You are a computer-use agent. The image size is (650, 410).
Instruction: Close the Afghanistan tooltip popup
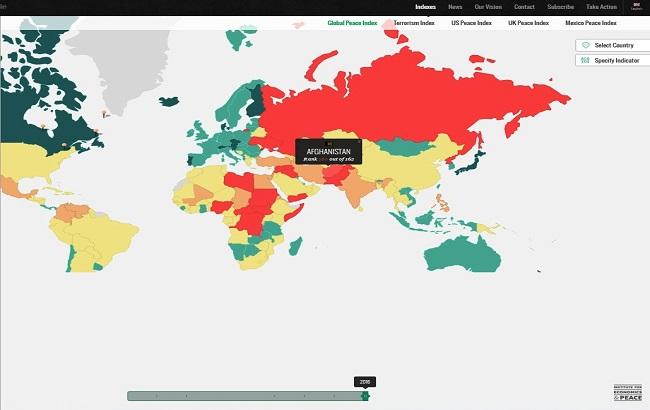click(329, 143)
